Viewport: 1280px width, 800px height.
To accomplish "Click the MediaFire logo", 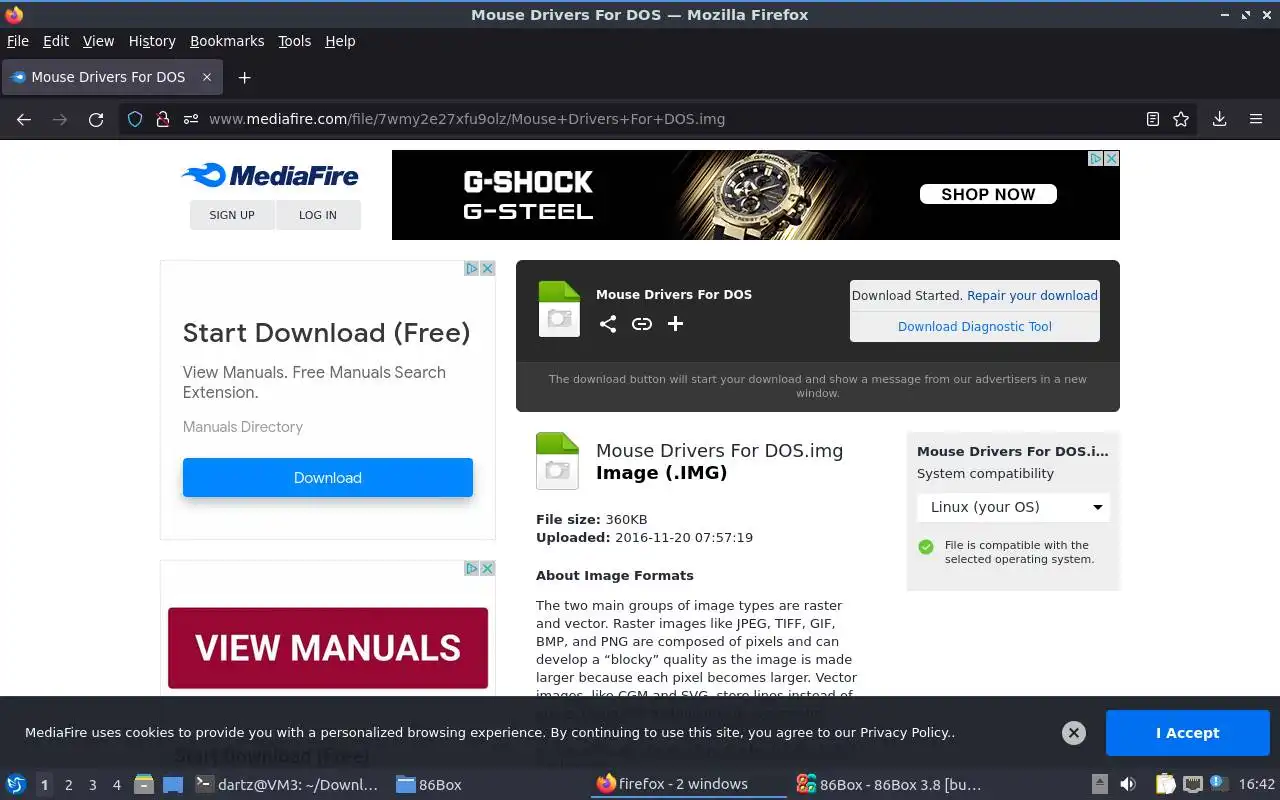I will tap(269, 176).
